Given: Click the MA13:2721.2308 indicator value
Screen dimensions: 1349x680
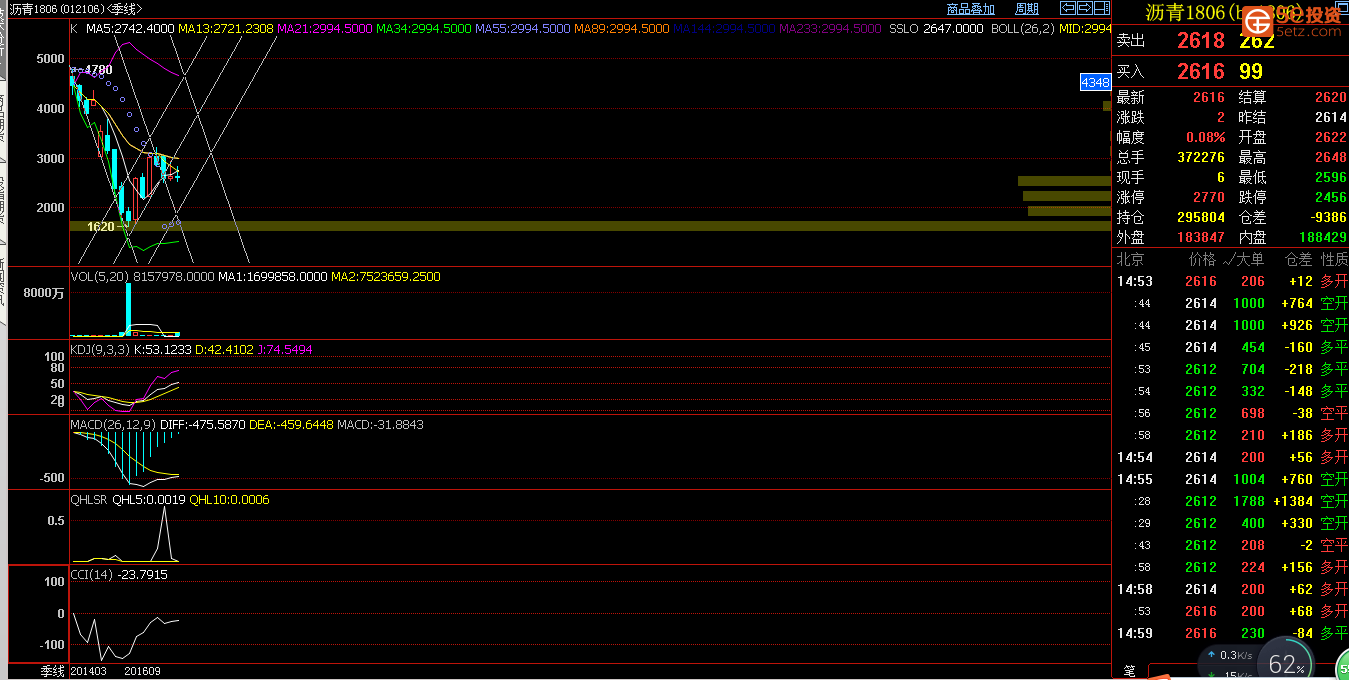Looking at the screenshot, I should tap(226, 29).
